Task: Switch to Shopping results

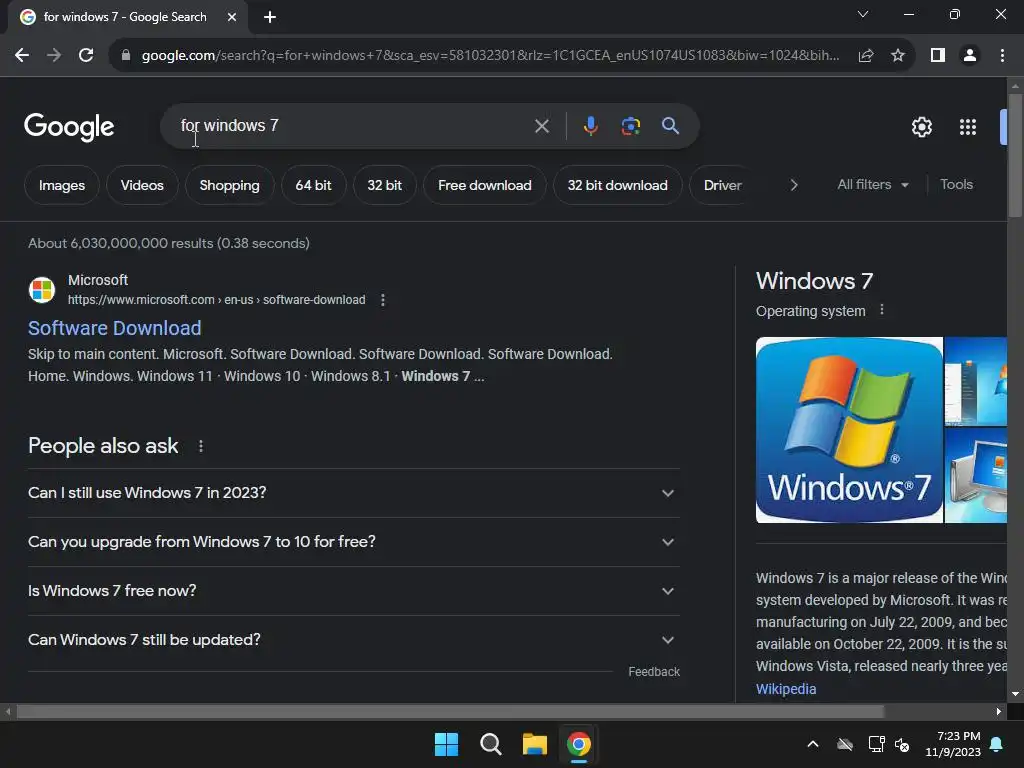Action: pyautogui.click(x=229, y=185)
